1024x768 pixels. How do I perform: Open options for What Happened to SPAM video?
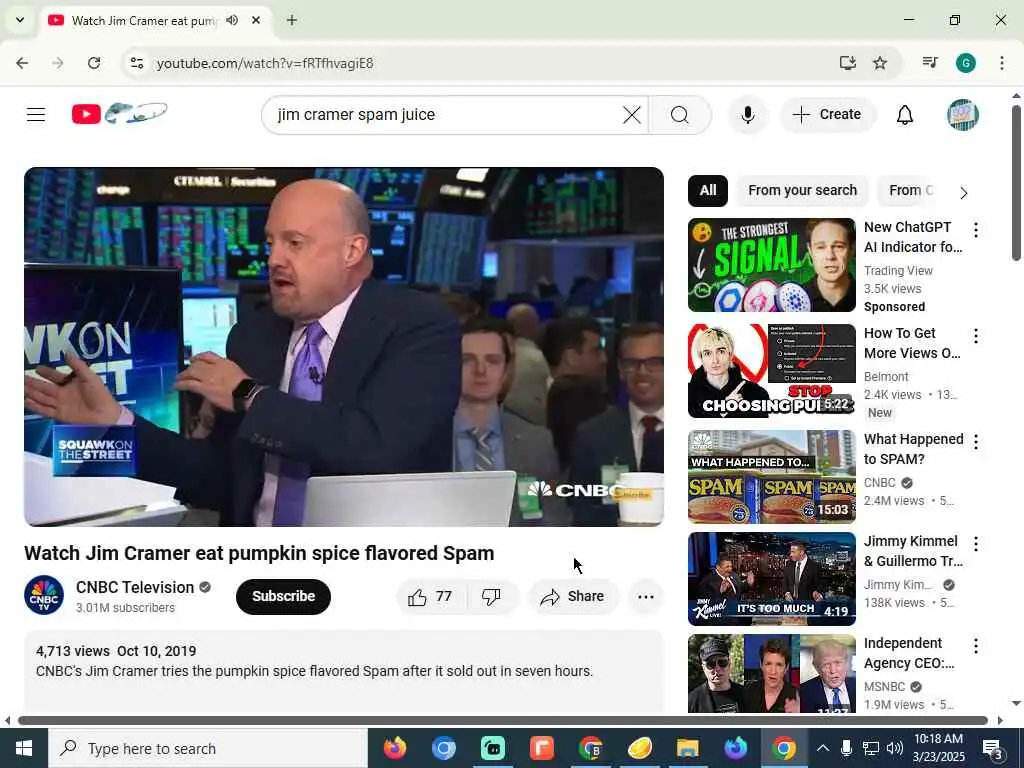click(x=975, y=442)
